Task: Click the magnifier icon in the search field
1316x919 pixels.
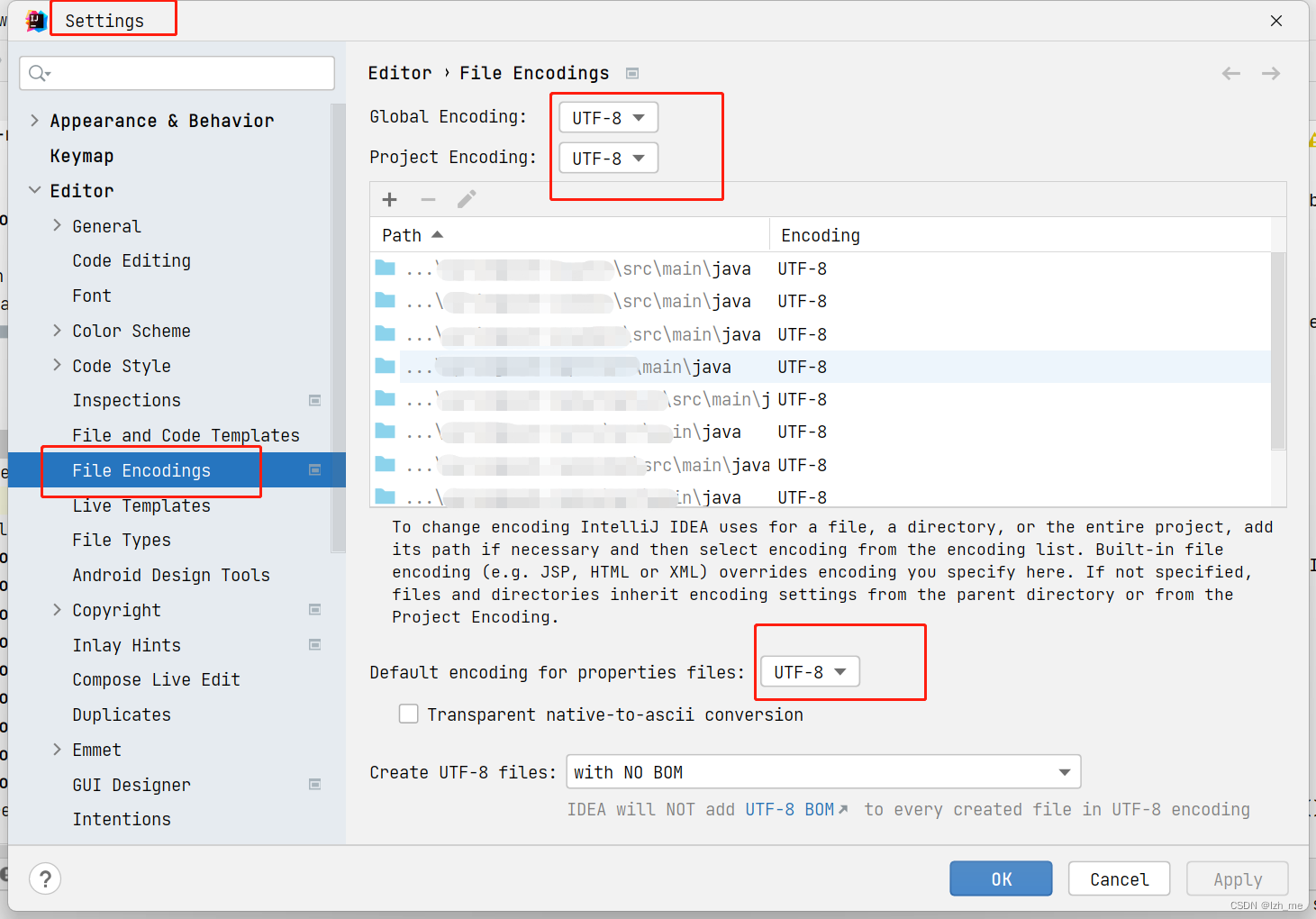Action: point(38,73)
